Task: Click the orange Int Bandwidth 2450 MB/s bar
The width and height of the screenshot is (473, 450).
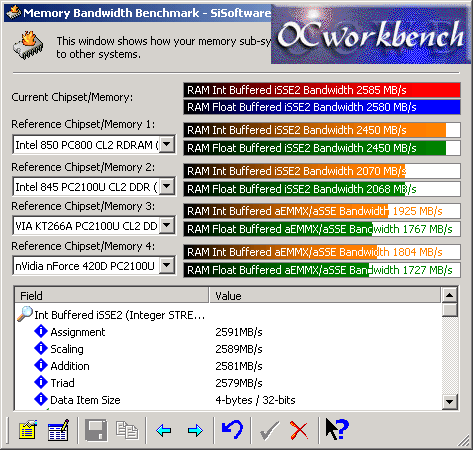Action: 322,130
